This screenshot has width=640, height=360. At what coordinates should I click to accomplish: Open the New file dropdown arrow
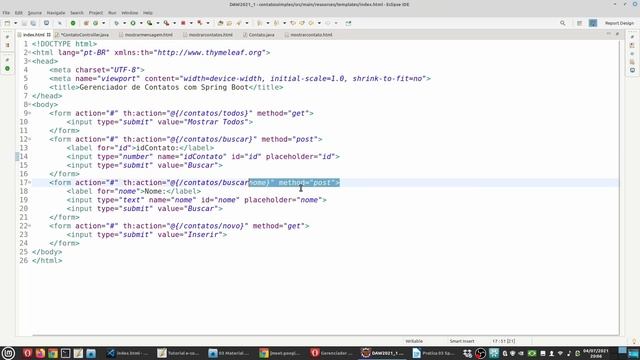(16, 23)
